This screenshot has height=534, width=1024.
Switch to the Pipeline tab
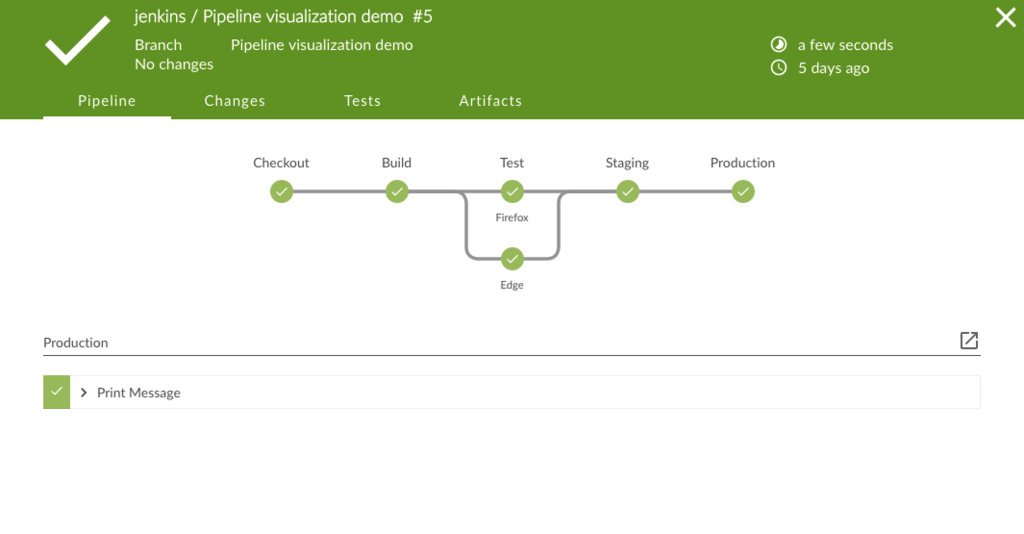[107, 101]
